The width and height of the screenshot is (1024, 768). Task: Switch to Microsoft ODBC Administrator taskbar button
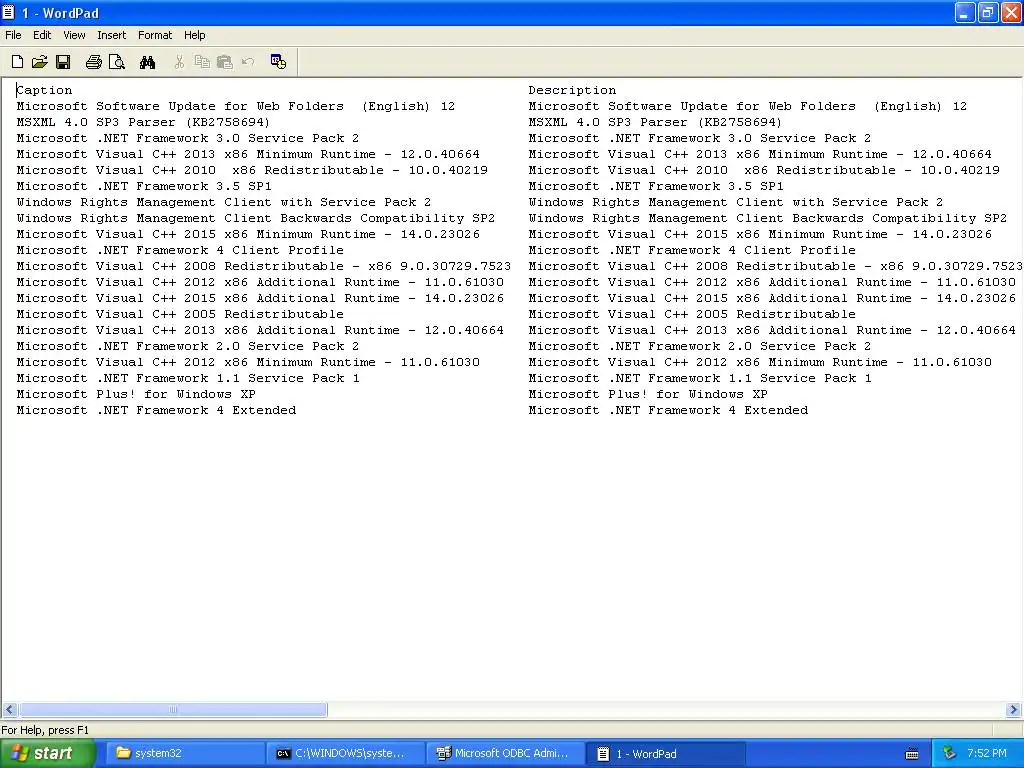coord(505,754)
